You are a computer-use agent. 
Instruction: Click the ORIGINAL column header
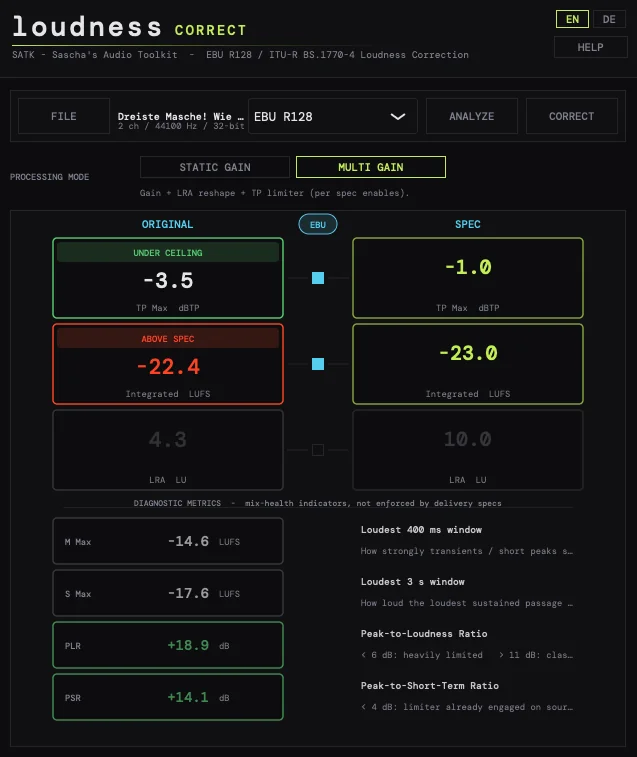coord(167,224)
